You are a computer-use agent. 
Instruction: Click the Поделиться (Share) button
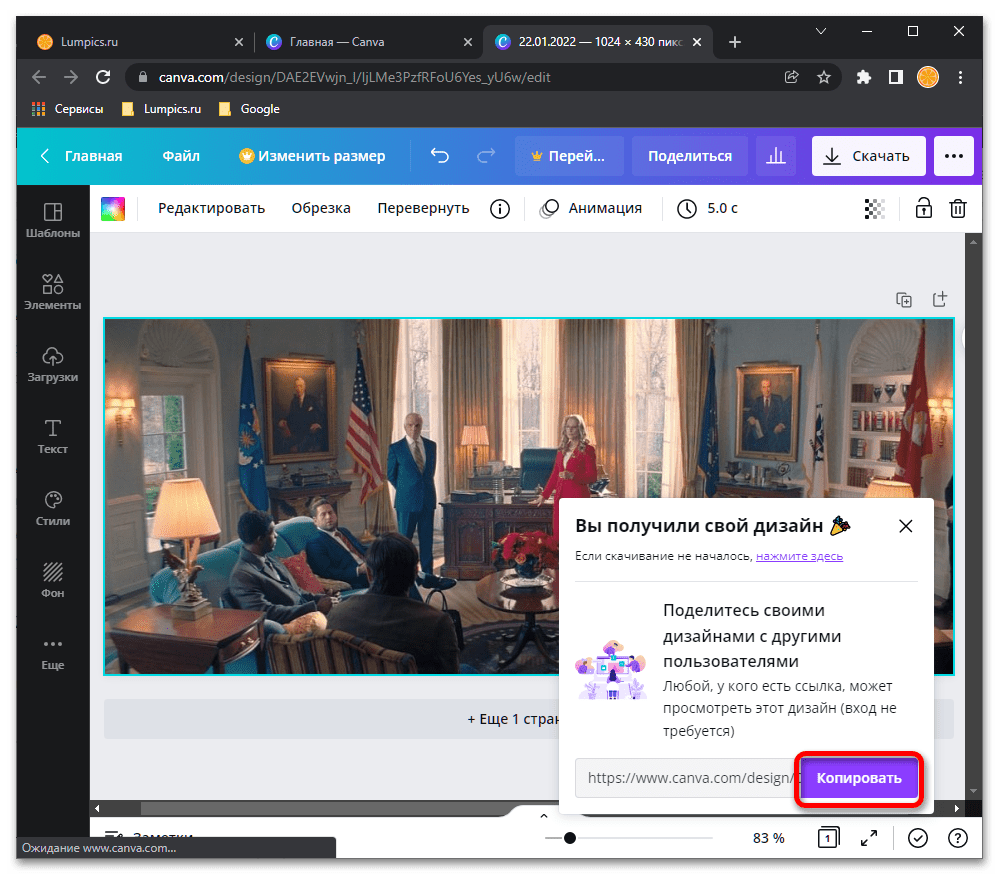coord(690,155)
